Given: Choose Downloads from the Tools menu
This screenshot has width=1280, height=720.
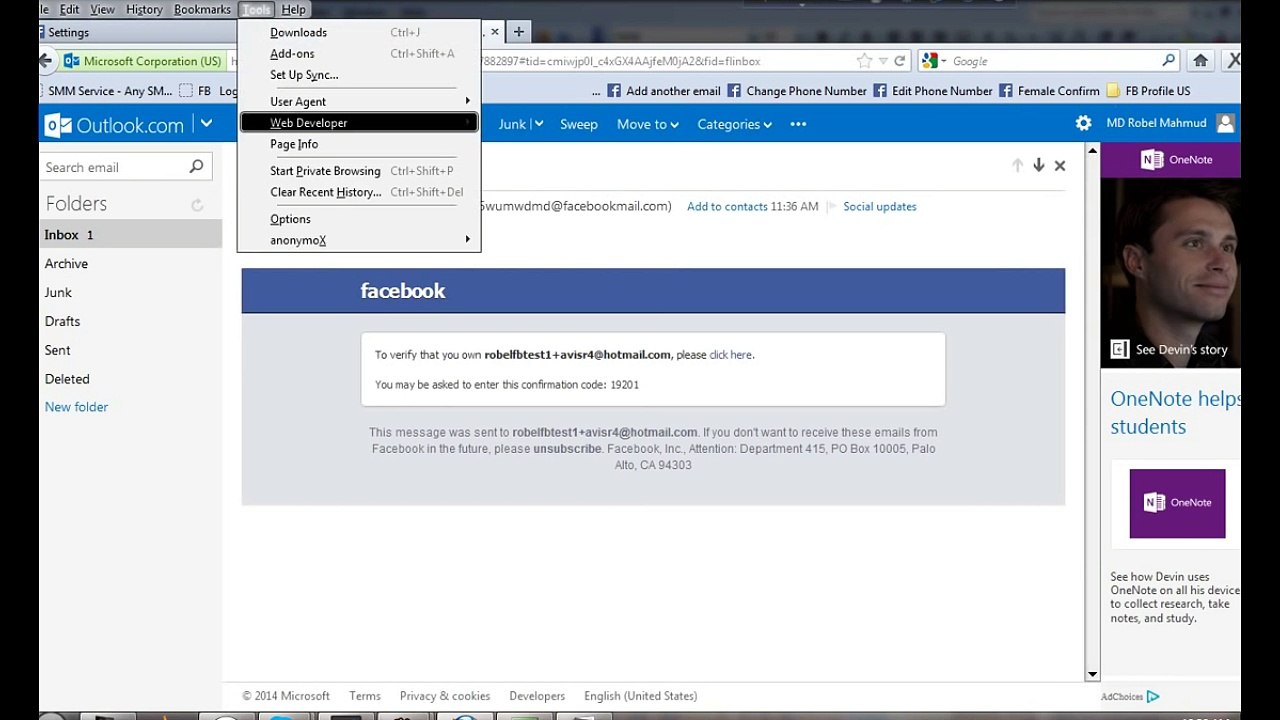Looking at the screenshot, I should 359,32.
